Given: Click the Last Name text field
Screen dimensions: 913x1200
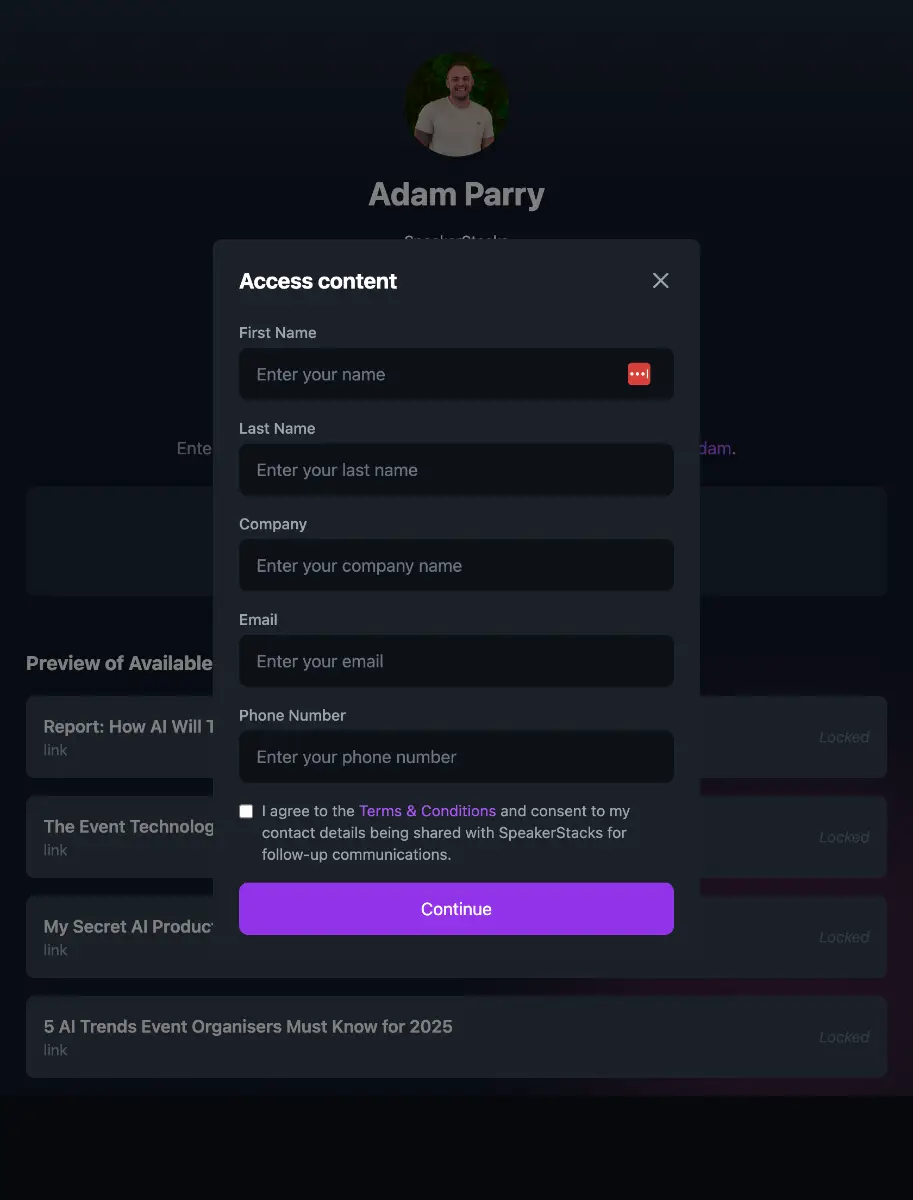Looking at the screenshot, I should click(x=456, y=470).
